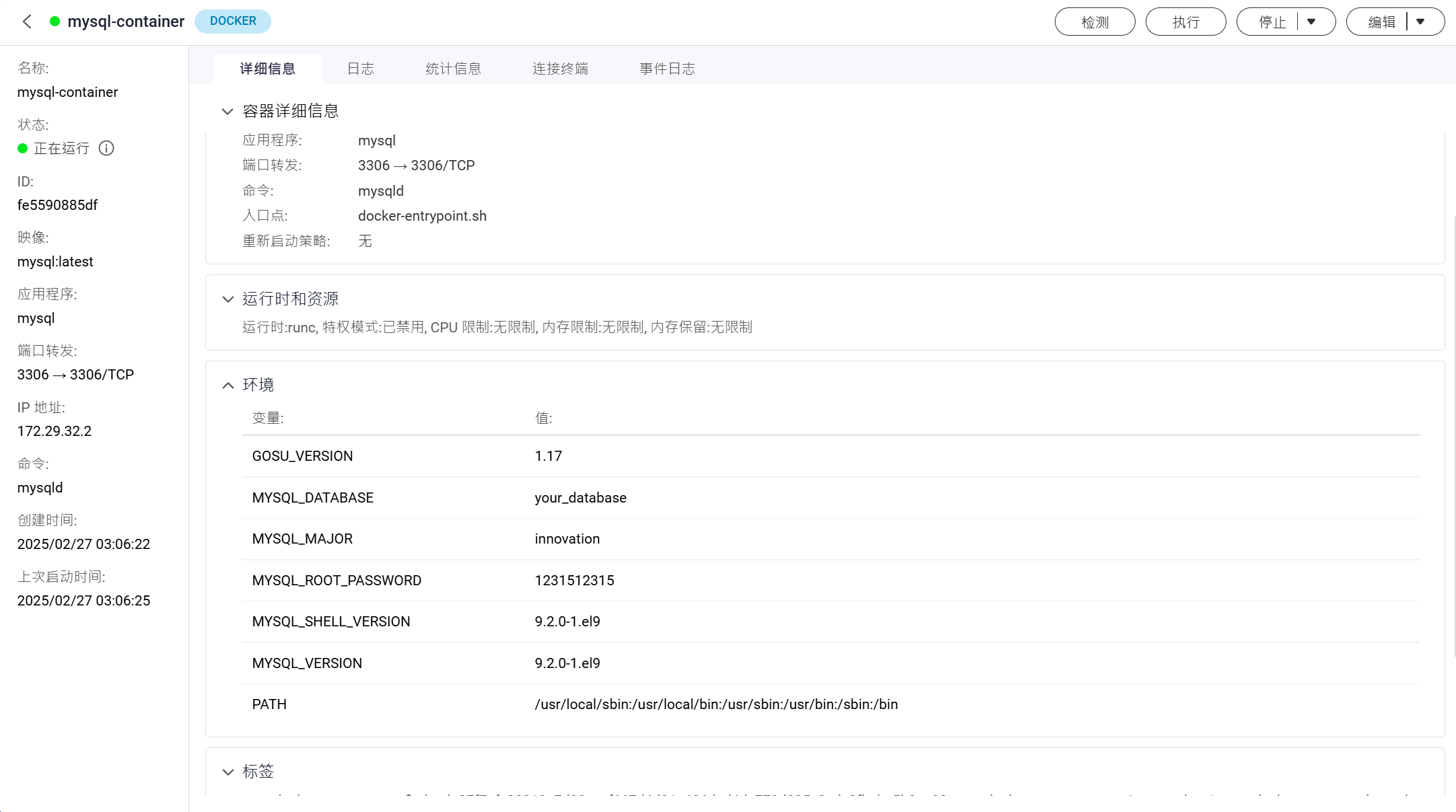
Task: Collapse the 环境 section chevron
Action: pos(228,385)
